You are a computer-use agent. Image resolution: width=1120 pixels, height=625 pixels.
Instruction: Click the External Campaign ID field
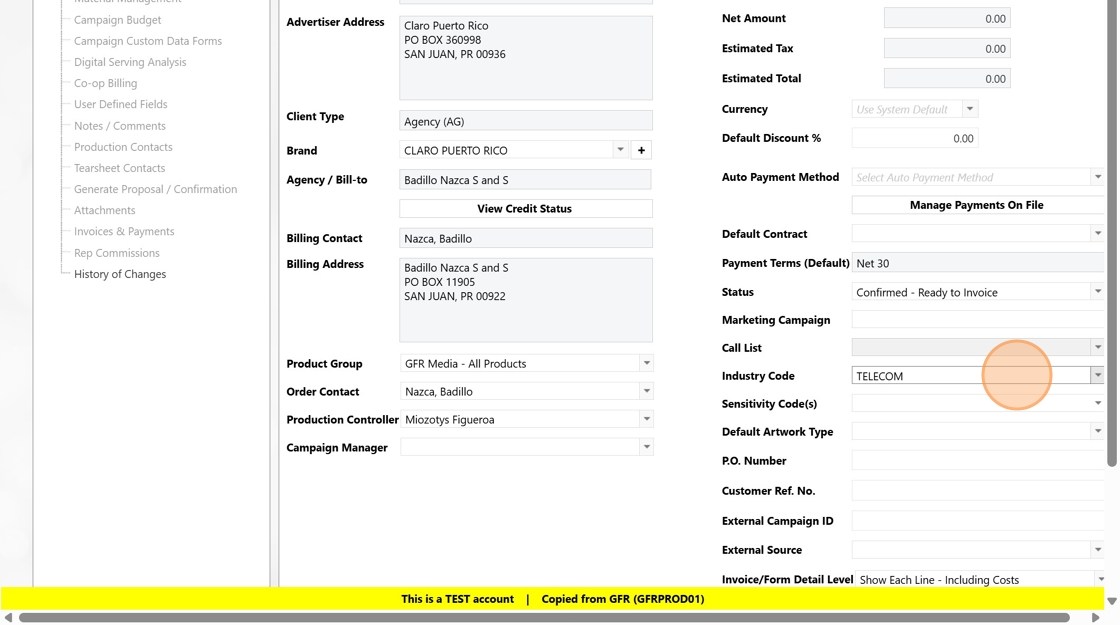[978, 520]
